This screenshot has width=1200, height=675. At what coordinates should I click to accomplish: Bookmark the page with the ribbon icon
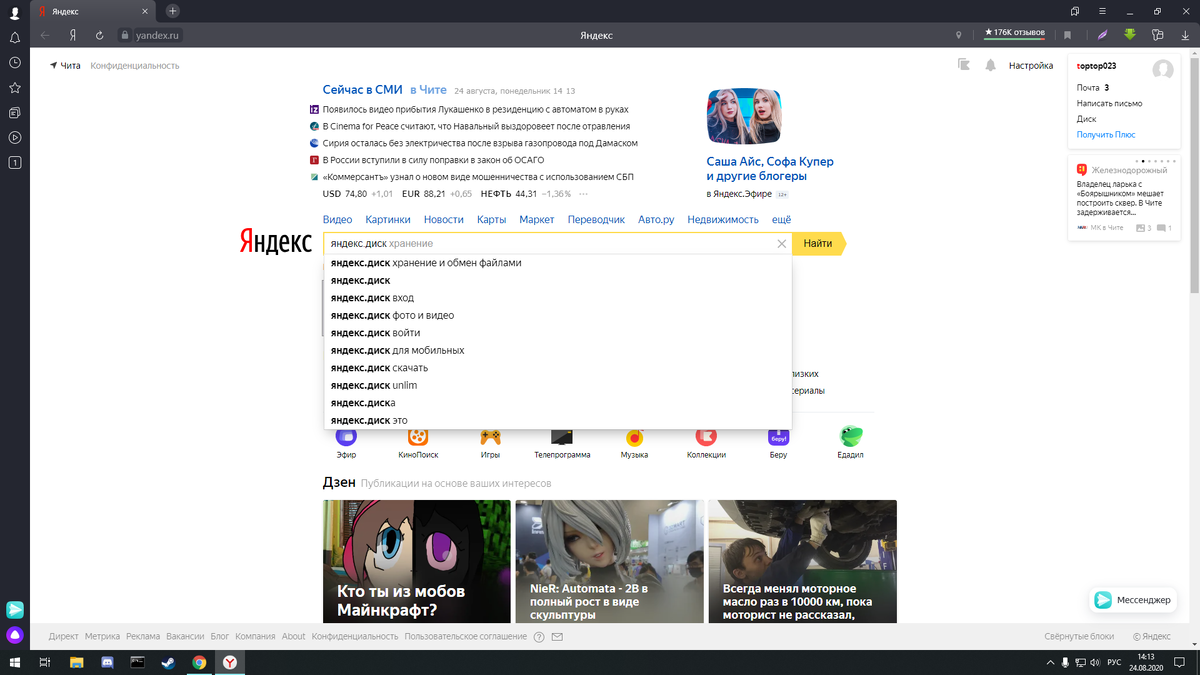point(1068,35)
